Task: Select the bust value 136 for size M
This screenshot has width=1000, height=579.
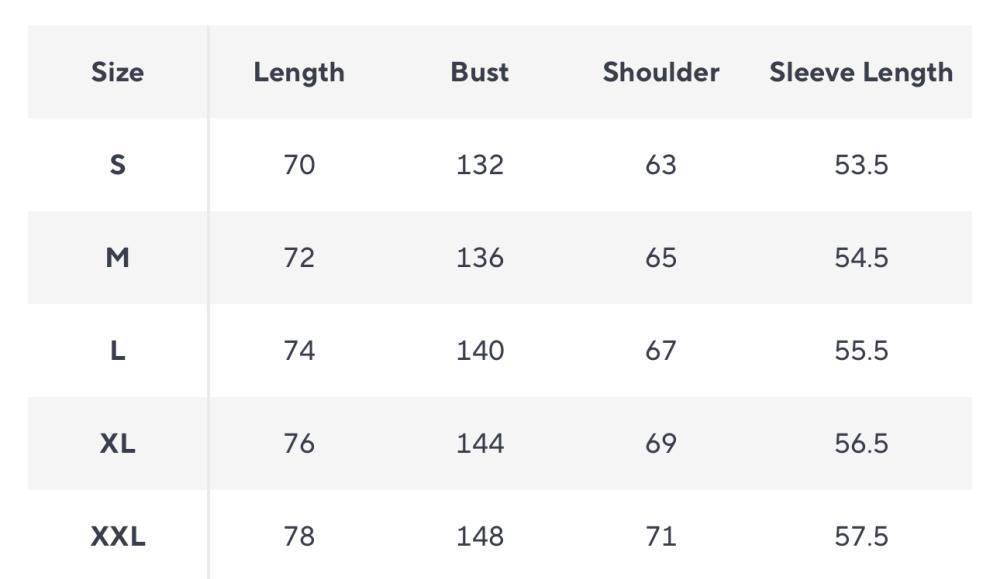Action: [x=480, y=258]
